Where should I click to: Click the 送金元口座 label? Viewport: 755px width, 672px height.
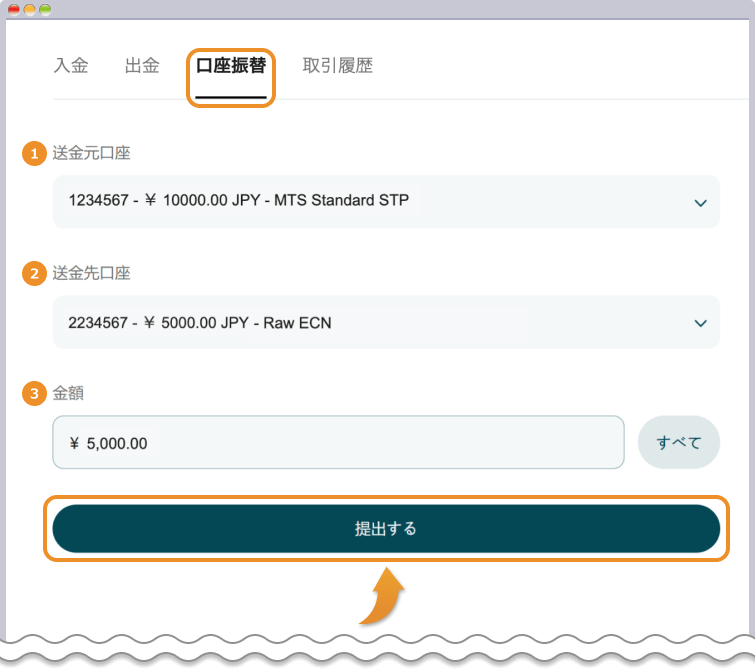[91, 153]
